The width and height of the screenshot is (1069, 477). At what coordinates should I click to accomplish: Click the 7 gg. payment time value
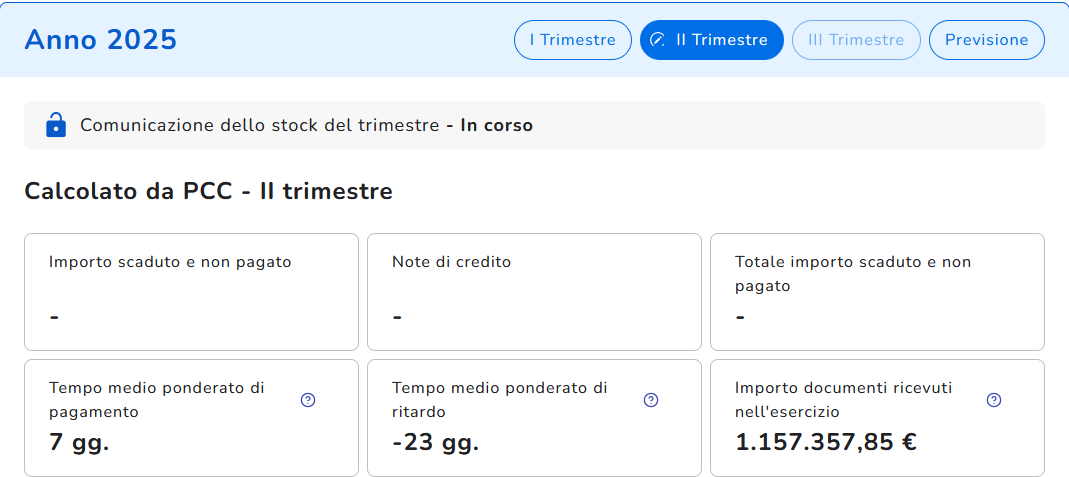(x=79, y=442)
